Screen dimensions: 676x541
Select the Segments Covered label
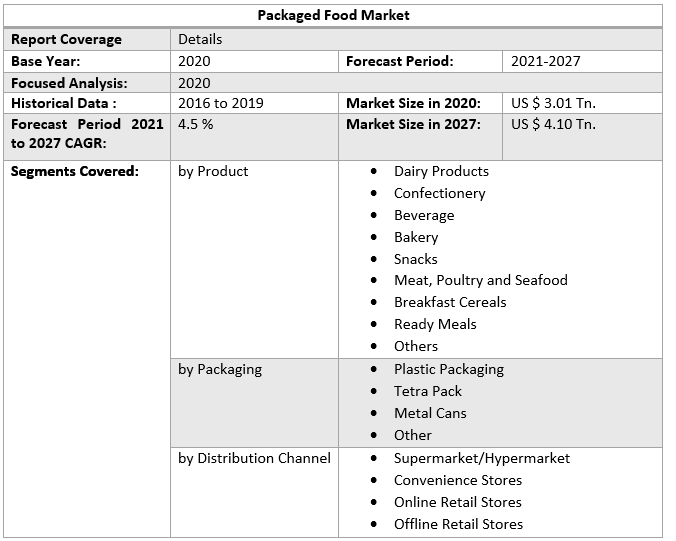[74, 171]
